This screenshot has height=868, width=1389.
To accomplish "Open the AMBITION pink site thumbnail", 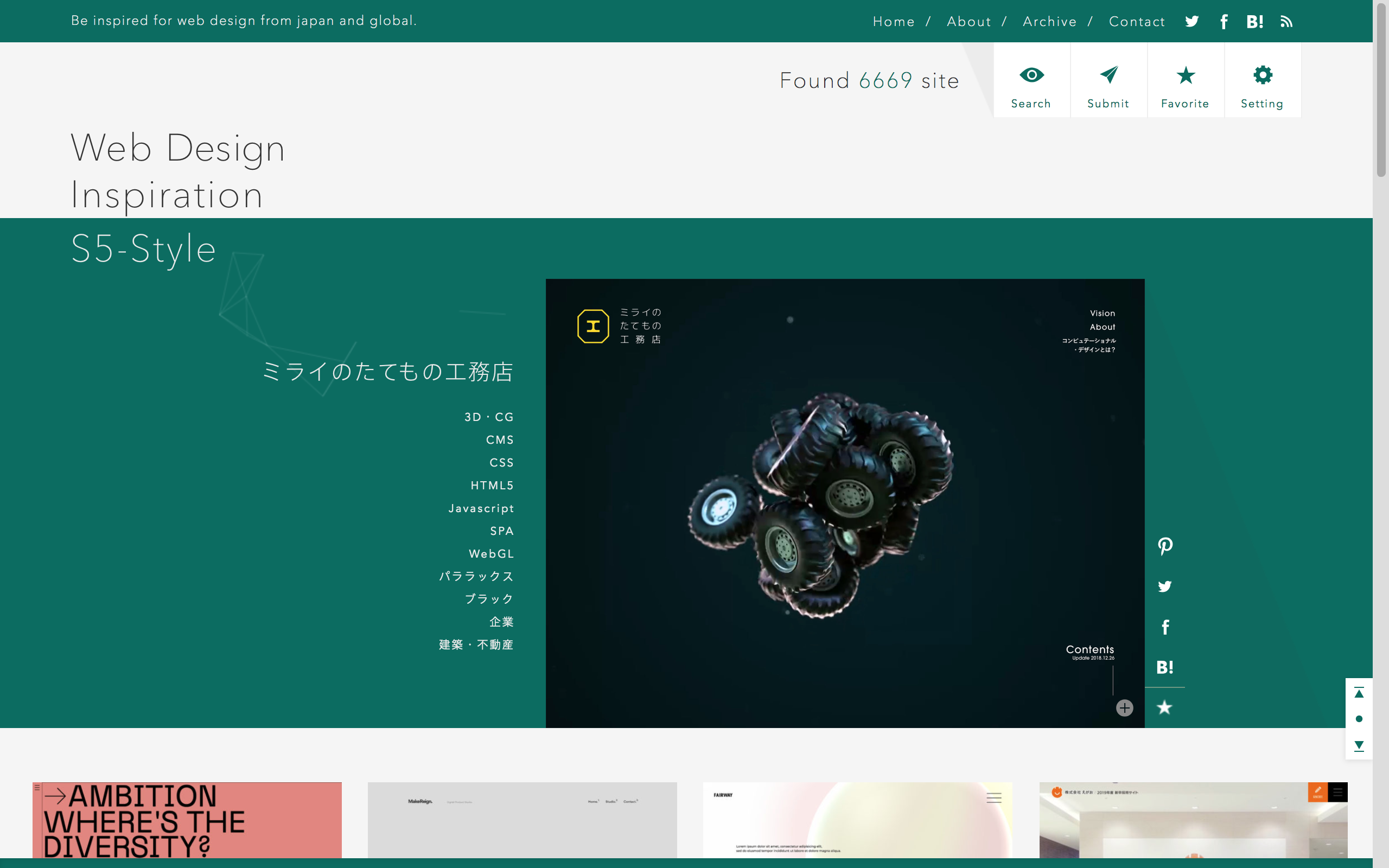I will pos(187,820).
